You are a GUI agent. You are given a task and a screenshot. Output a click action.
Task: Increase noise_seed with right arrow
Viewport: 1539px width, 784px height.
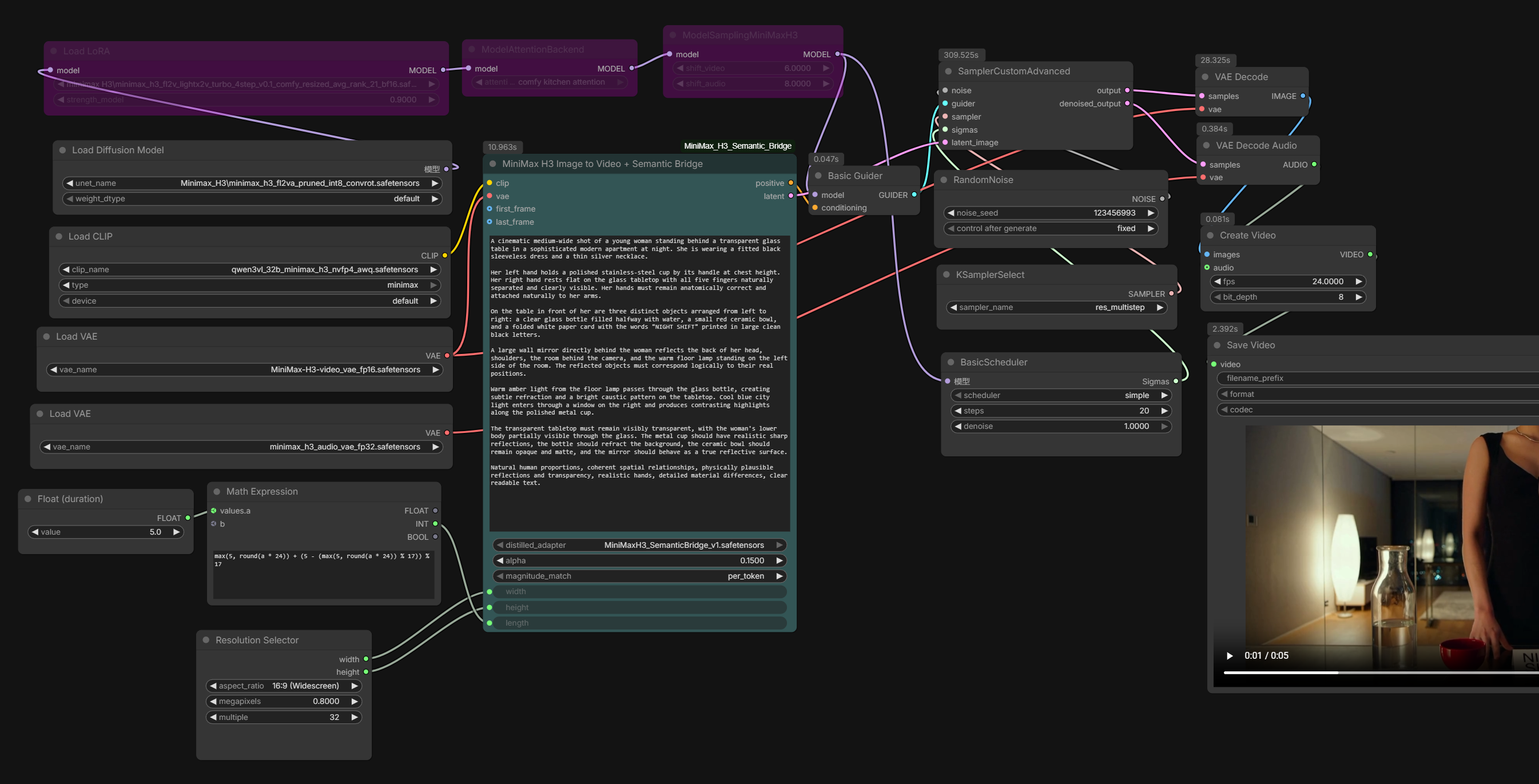1151,213
